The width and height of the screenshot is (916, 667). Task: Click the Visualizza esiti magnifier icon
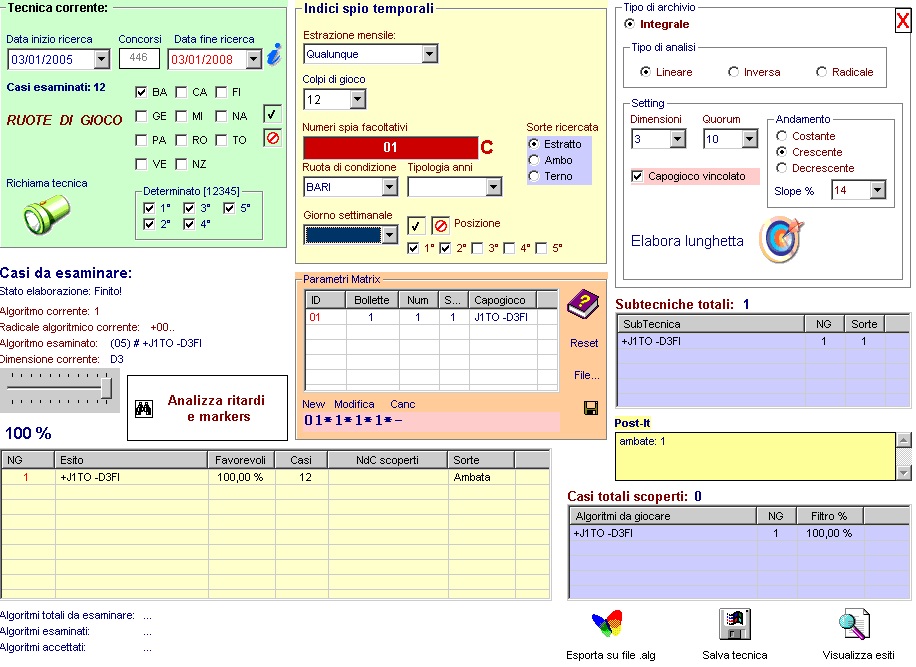point(855,624)
